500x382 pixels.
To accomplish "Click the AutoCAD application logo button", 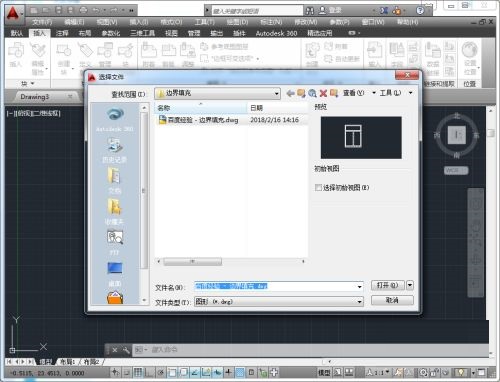I will point(13,14).
